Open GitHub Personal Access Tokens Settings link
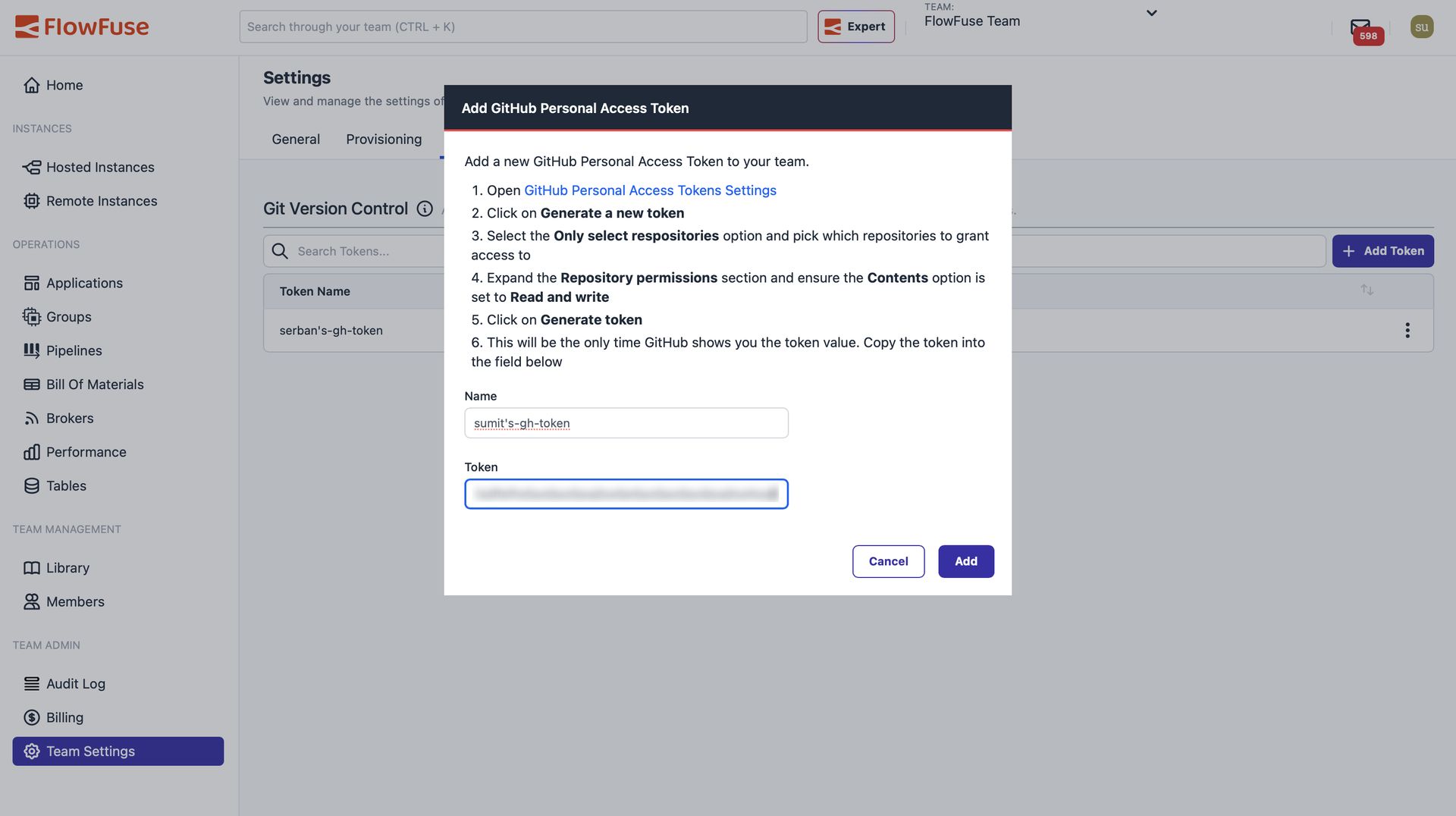 click(x=650, y=190)
